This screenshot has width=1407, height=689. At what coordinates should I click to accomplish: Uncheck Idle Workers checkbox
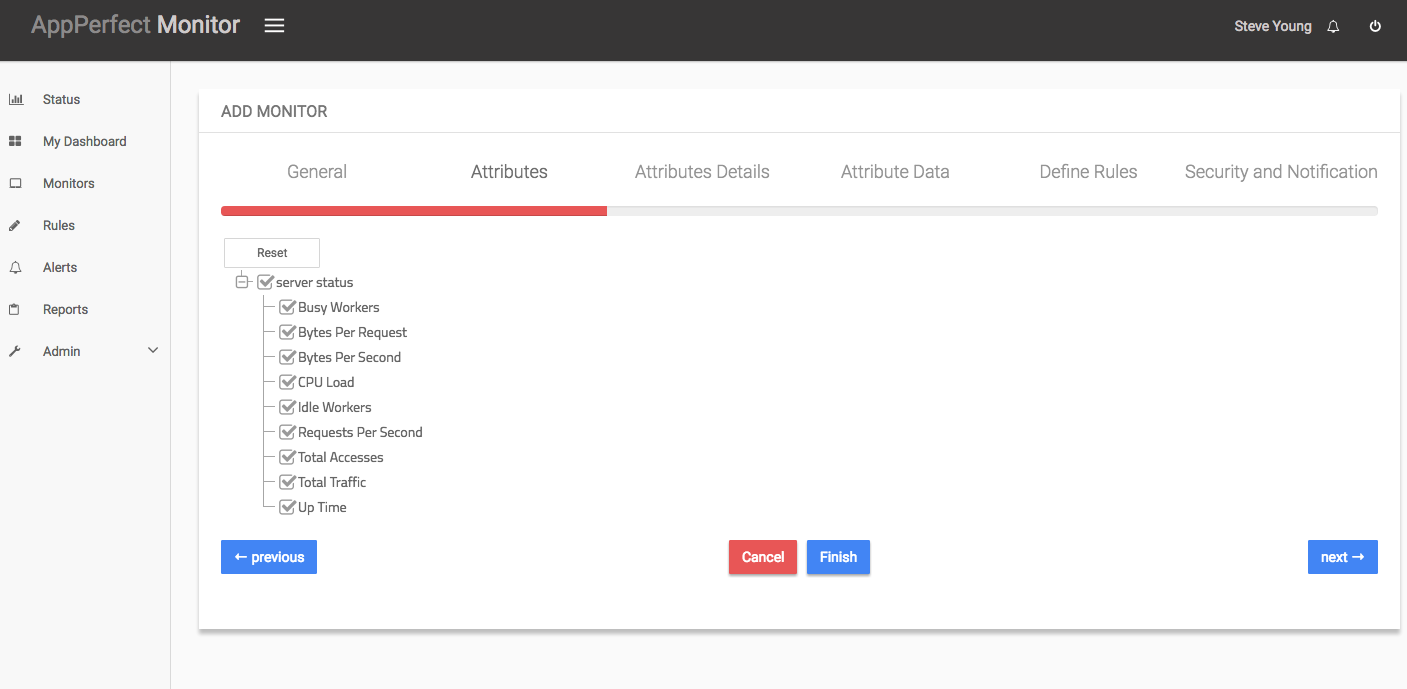point(287,407)
